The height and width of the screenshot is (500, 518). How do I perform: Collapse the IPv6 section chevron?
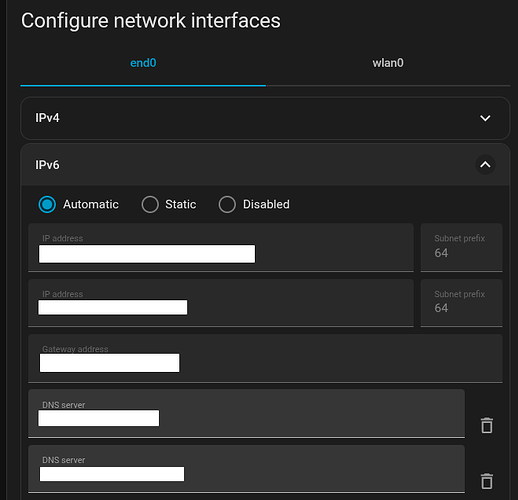click(485, 165)
